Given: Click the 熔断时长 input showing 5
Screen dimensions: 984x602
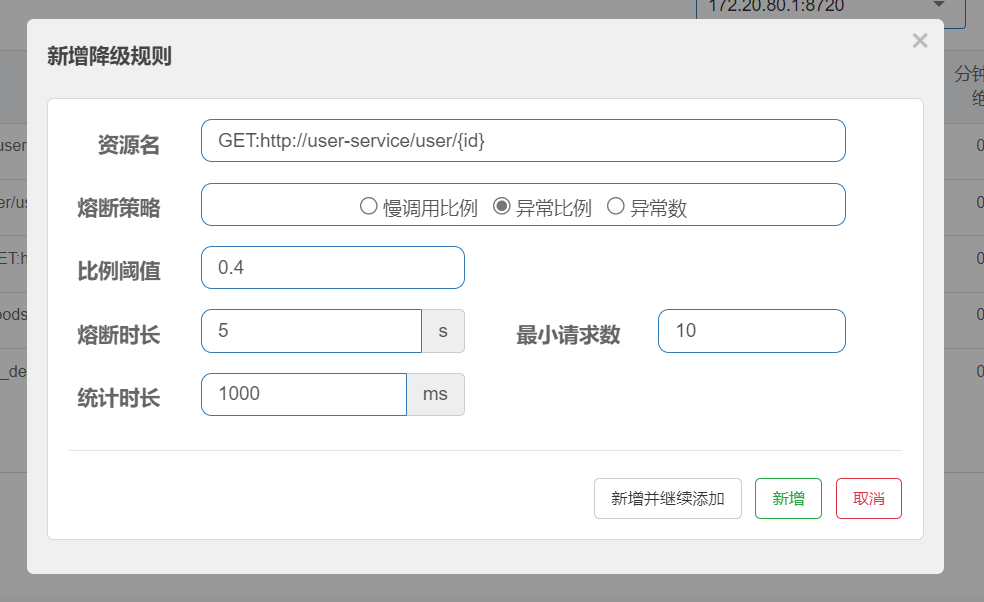Looking at the screenshot, I should coord(311,331).
